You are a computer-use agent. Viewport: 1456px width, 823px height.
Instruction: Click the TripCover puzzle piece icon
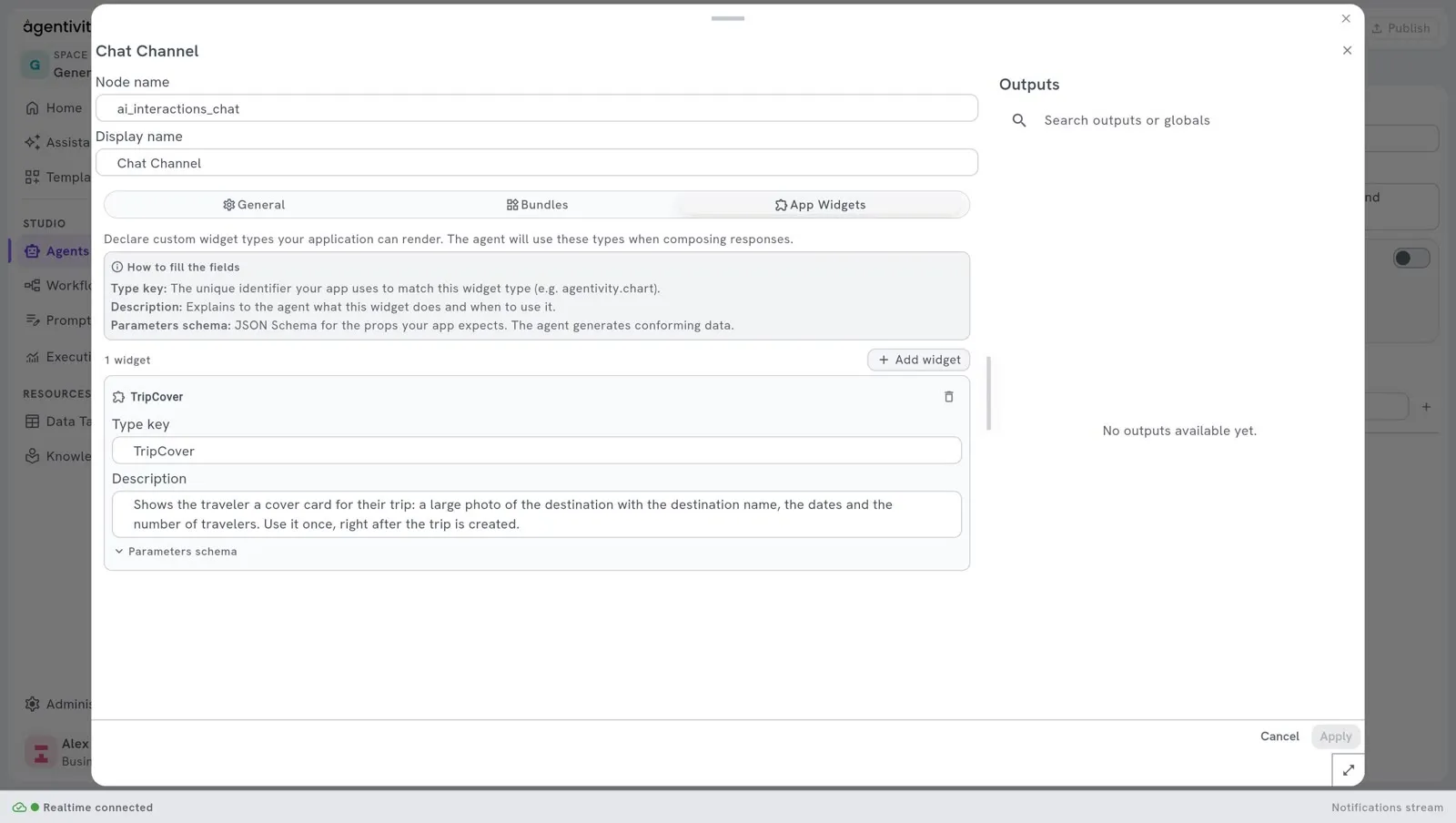(118, 397)
